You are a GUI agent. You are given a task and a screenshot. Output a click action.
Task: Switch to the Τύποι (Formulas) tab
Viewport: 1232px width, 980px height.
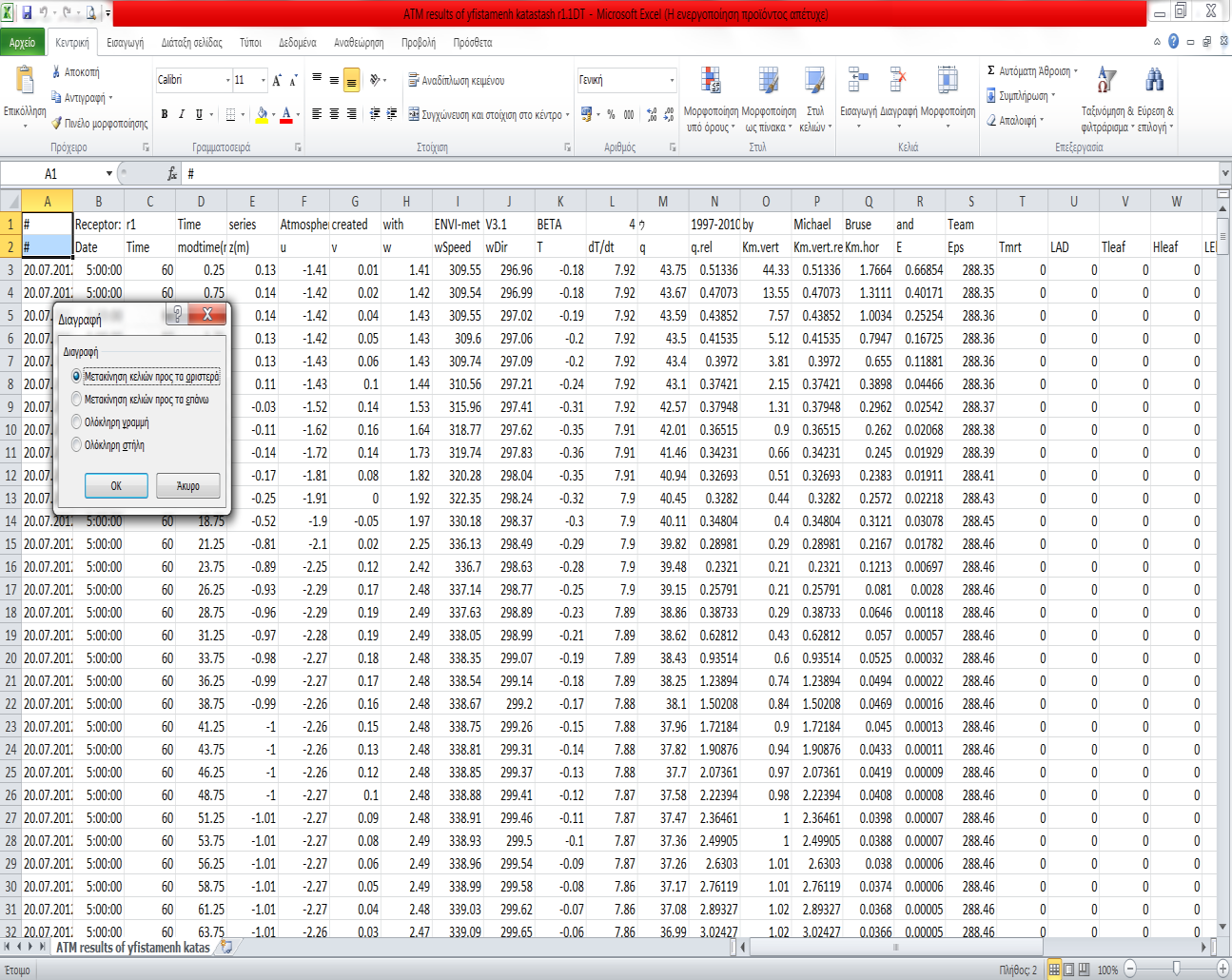tap(250, 43)
